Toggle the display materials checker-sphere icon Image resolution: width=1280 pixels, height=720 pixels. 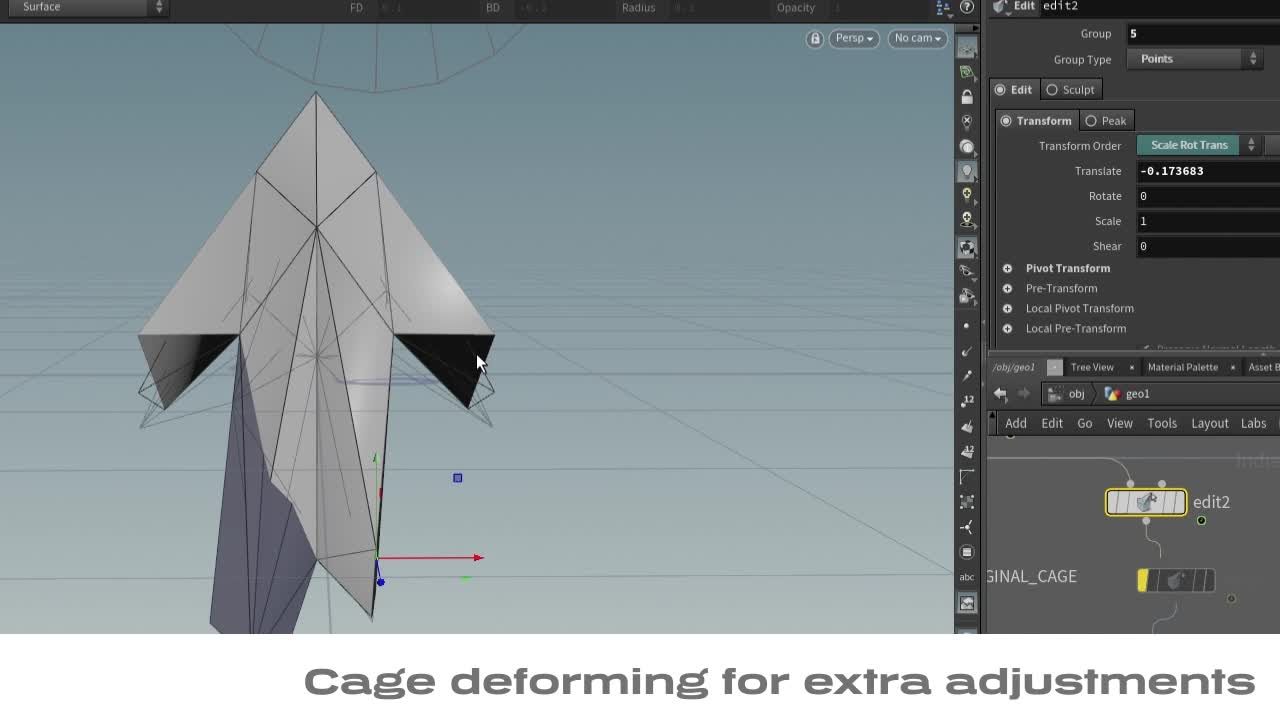tap(967, 247)
